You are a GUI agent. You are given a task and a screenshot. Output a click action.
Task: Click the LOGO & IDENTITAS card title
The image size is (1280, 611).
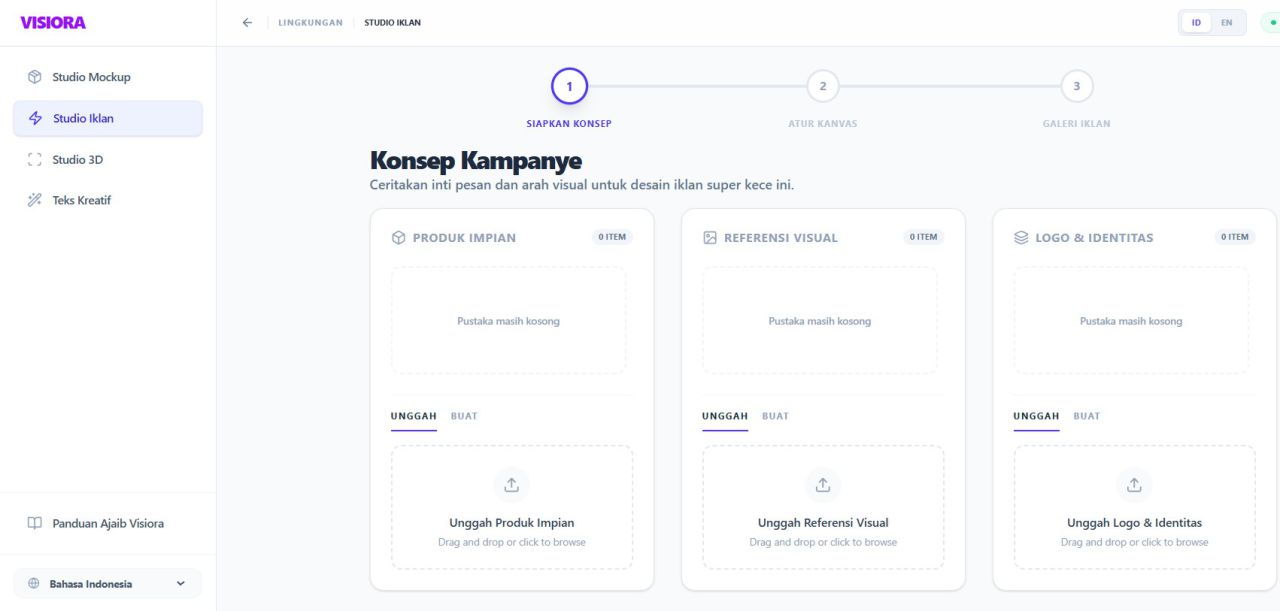(x=1094, y=238)
